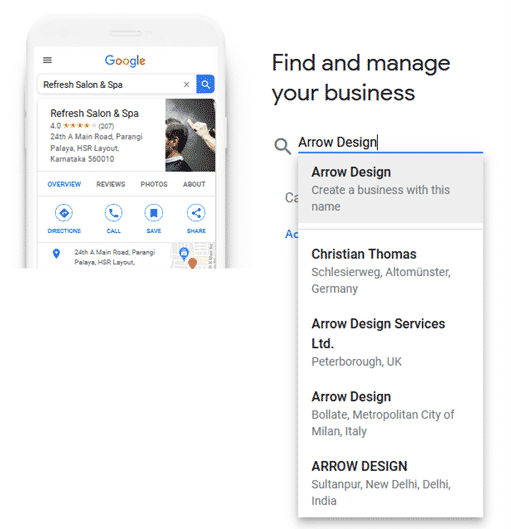Tap the Save bookmark icon

click(154, 213)
